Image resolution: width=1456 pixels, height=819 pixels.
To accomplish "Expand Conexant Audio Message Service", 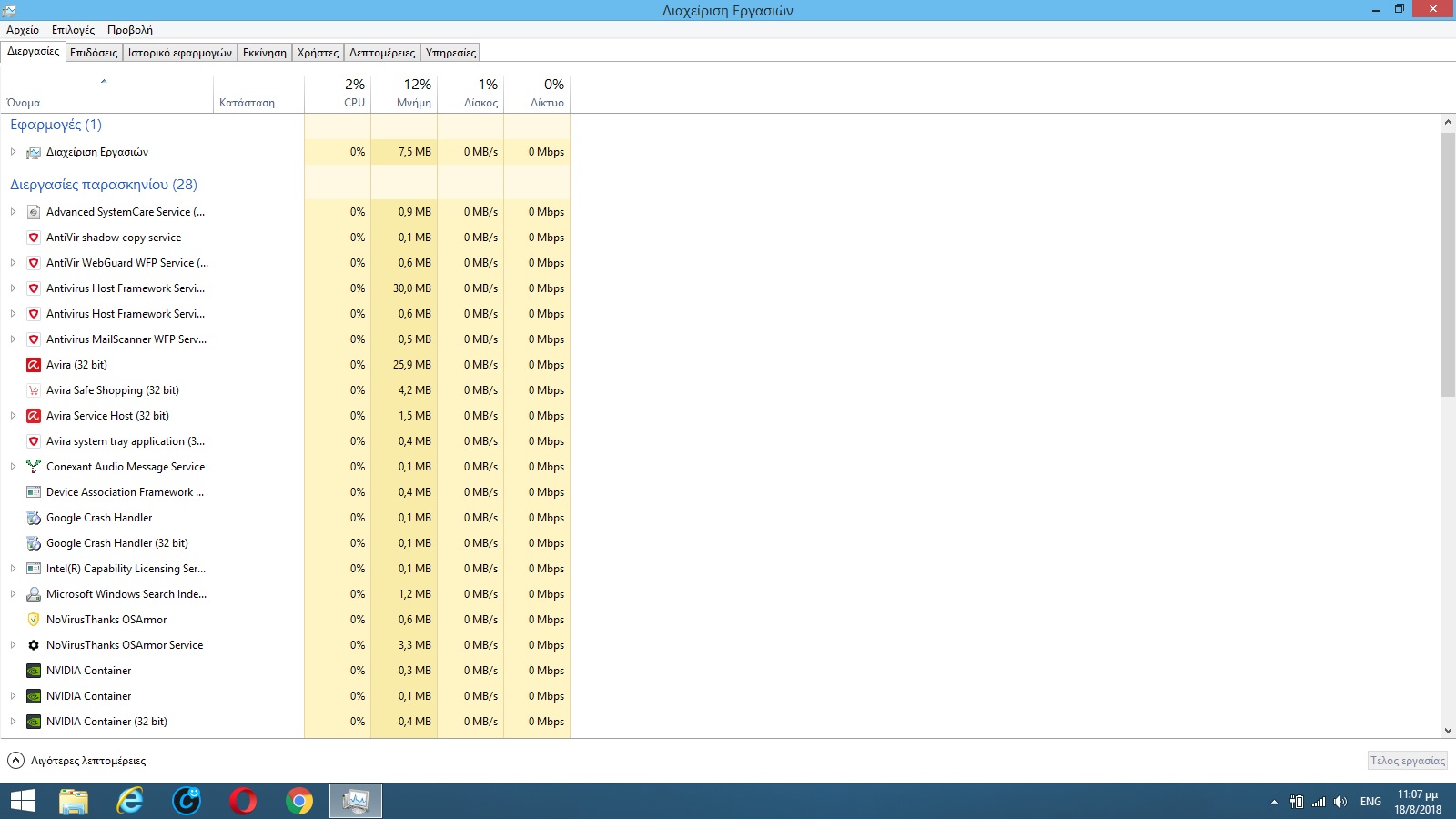I will [13, 467].
